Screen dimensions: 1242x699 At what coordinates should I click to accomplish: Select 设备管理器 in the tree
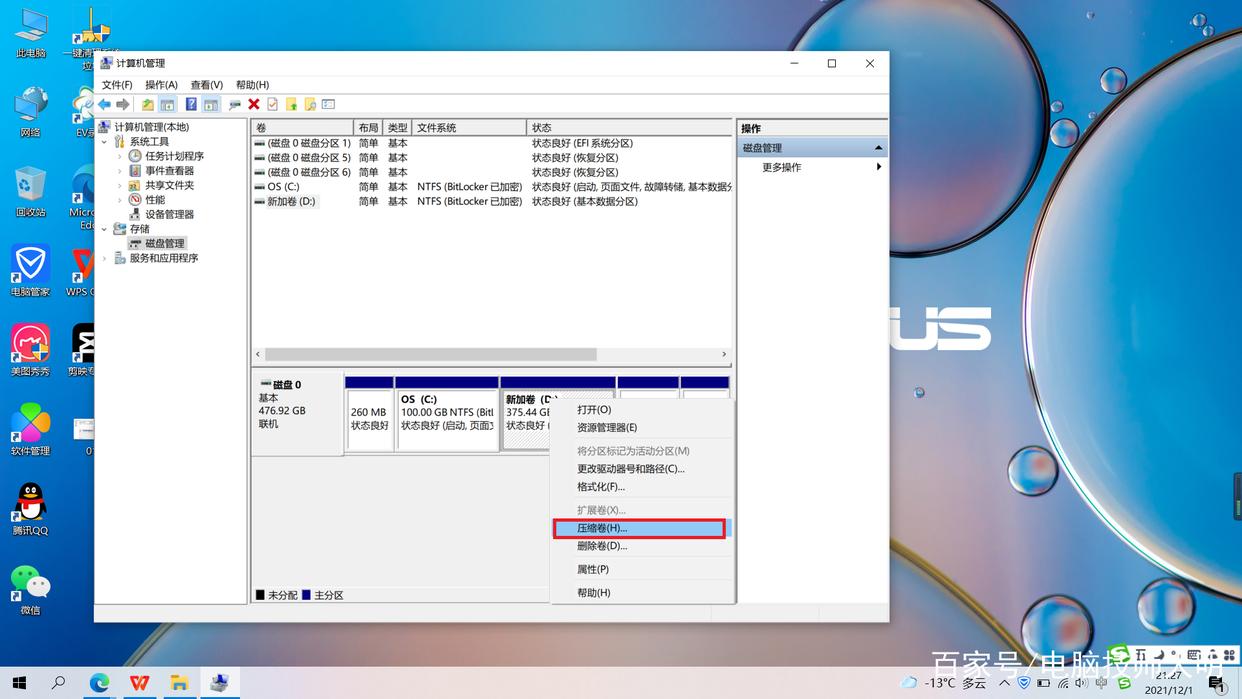click(x=169, y=214)
